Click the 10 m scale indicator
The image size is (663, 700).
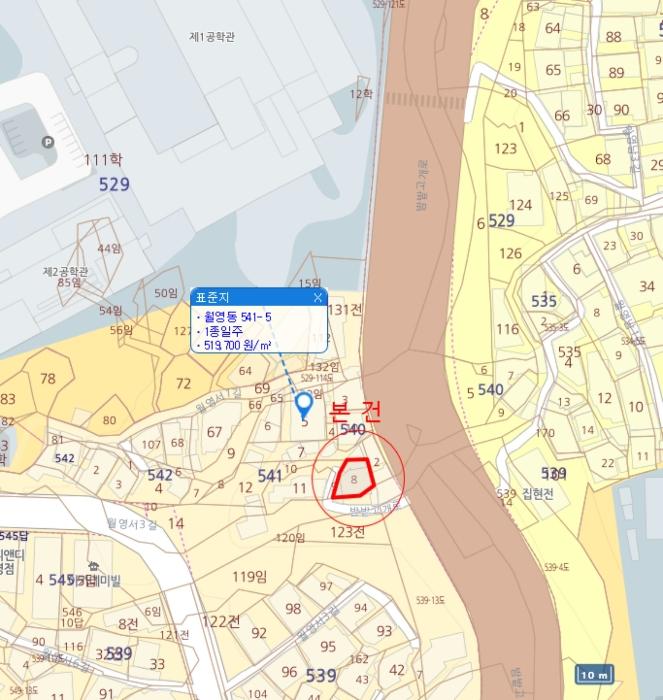click(594, 675)
